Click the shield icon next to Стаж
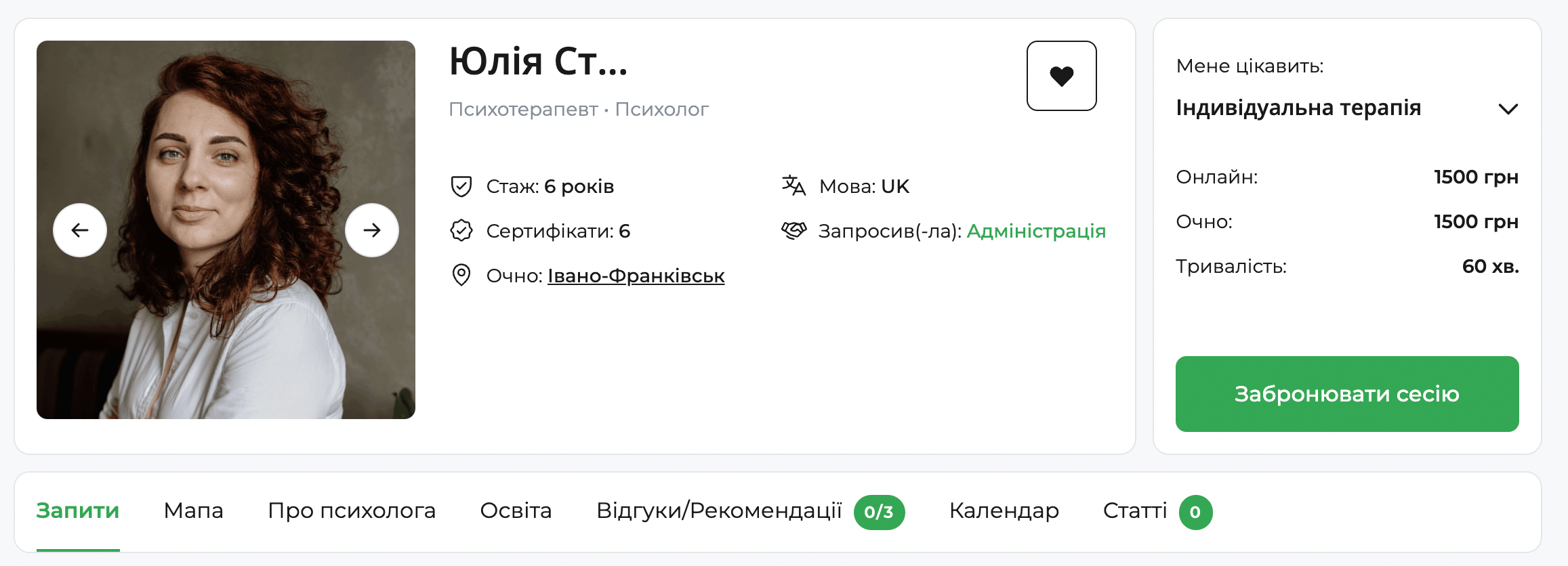 (461, 185)
